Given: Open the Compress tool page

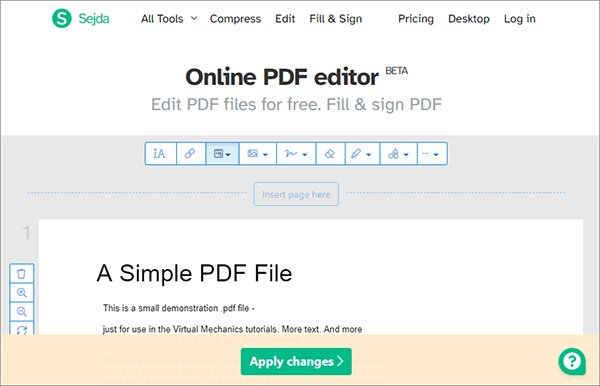Looking at the screenshot, I should [x=235, y=19].
